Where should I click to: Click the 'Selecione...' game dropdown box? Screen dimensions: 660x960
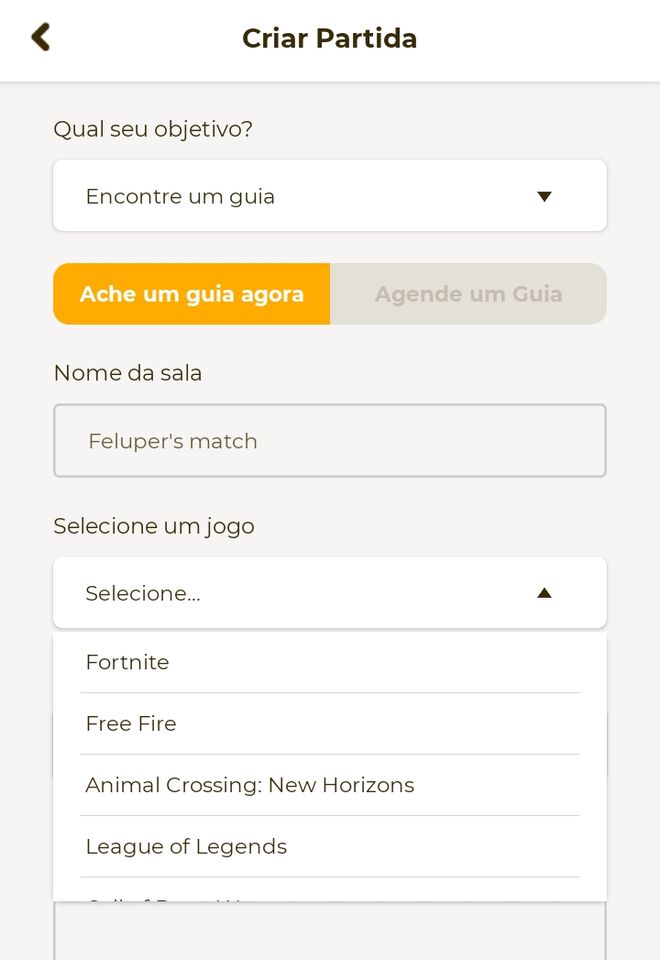[x=330, y=593]
